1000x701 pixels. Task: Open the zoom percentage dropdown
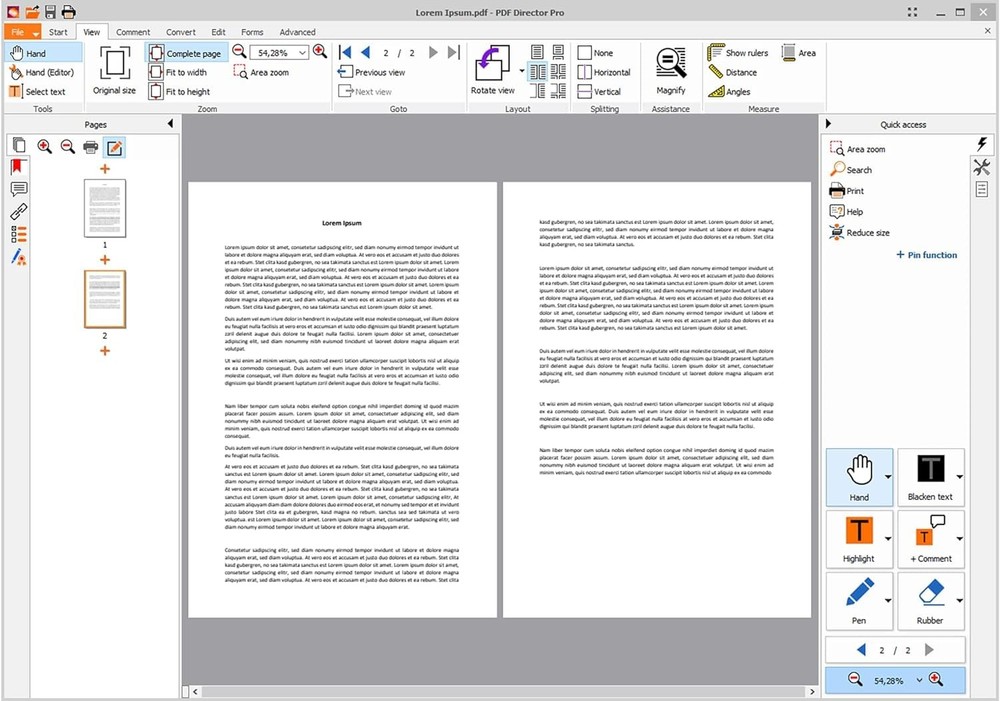[302, 52]
